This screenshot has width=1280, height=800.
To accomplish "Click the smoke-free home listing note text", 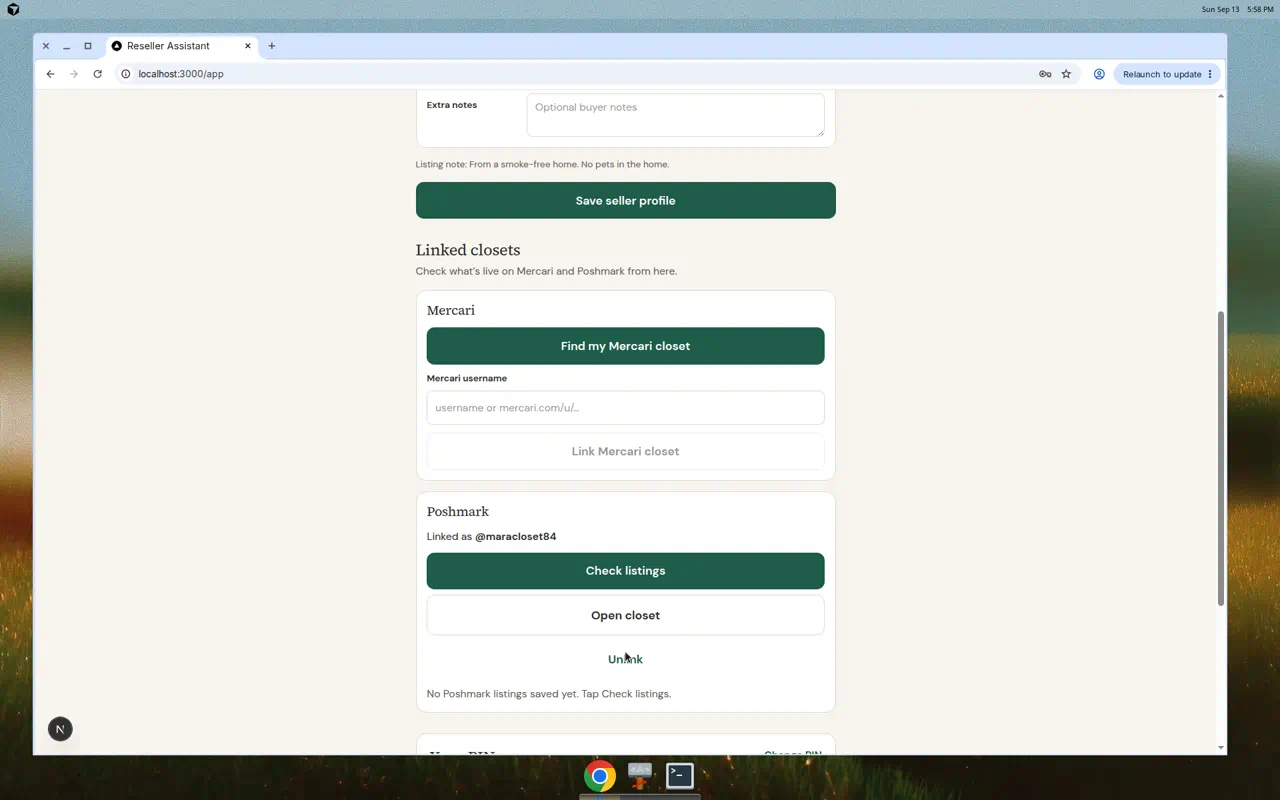I will 543,164.
